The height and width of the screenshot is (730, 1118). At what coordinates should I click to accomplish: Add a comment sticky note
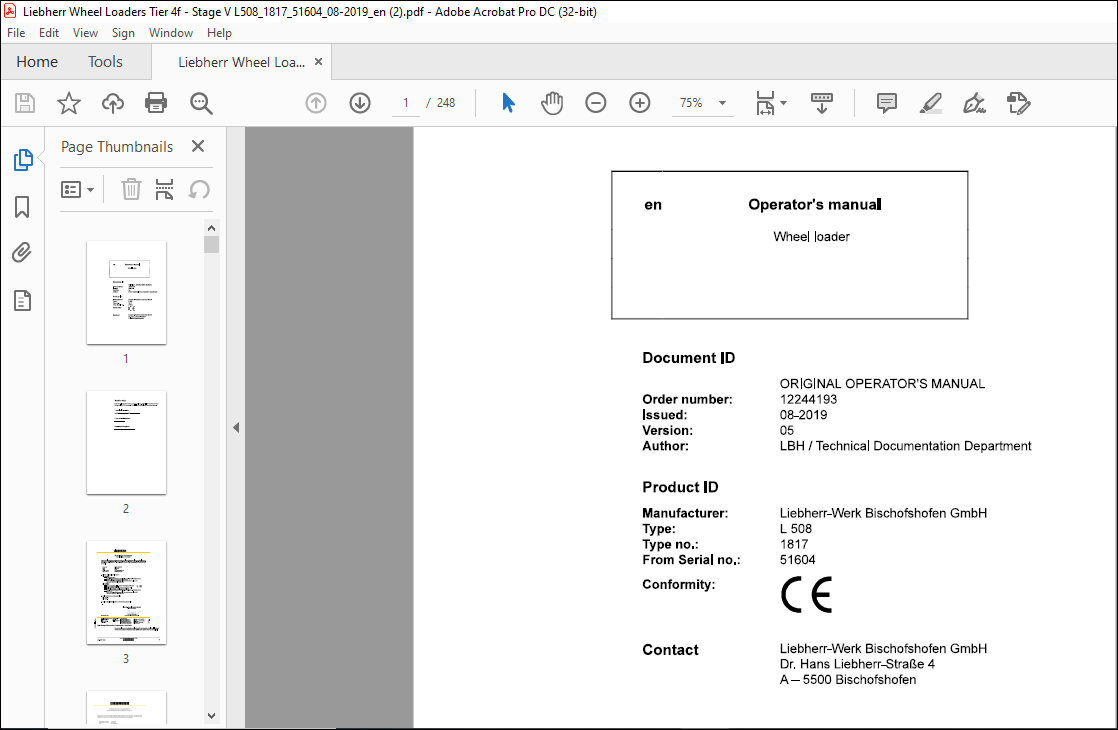pyautogui.click(x=886, y=103)
